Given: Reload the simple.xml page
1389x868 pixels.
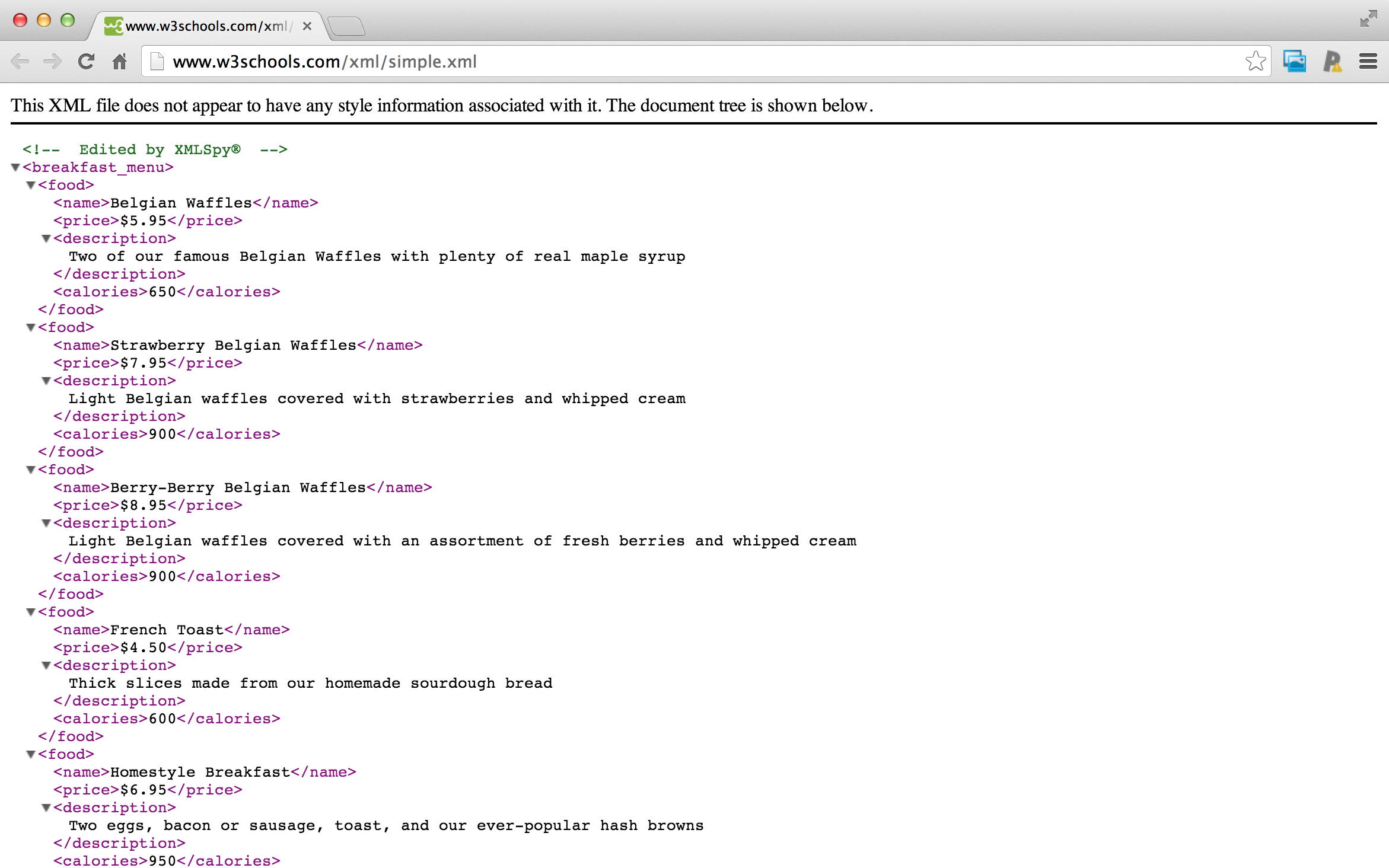Looking at the screenshot, I should coord(87,61).
